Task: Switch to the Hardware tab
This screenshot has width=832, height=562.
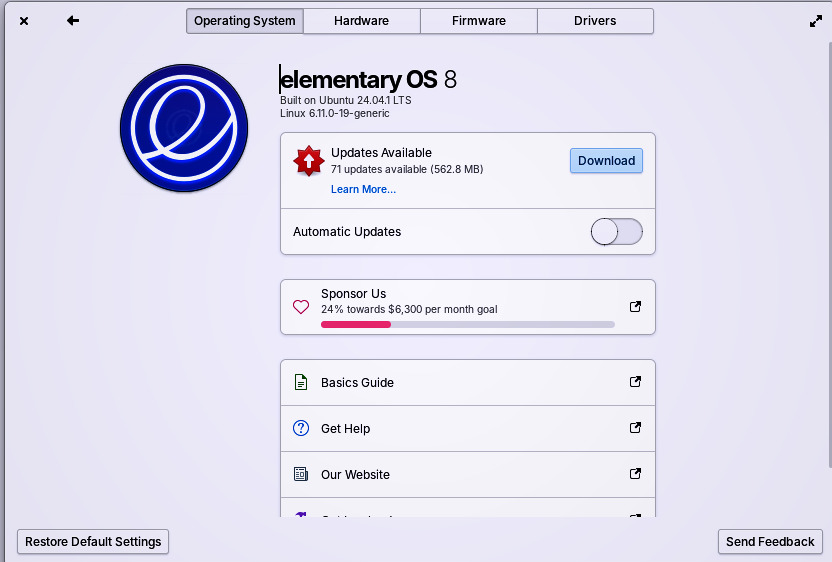Action: coord(361,21)
